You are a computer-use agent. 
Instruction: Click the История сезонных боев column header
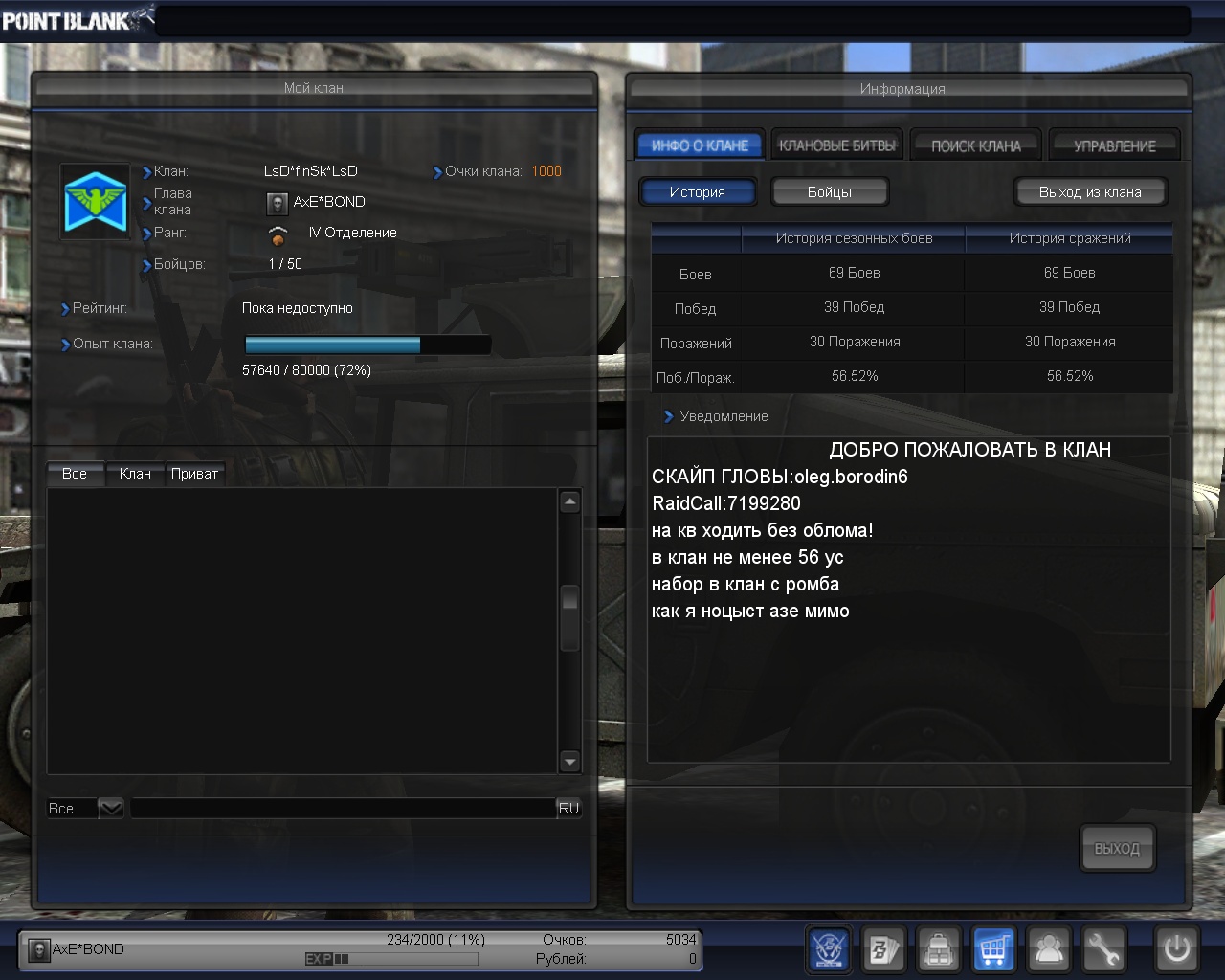pos(855,238)
